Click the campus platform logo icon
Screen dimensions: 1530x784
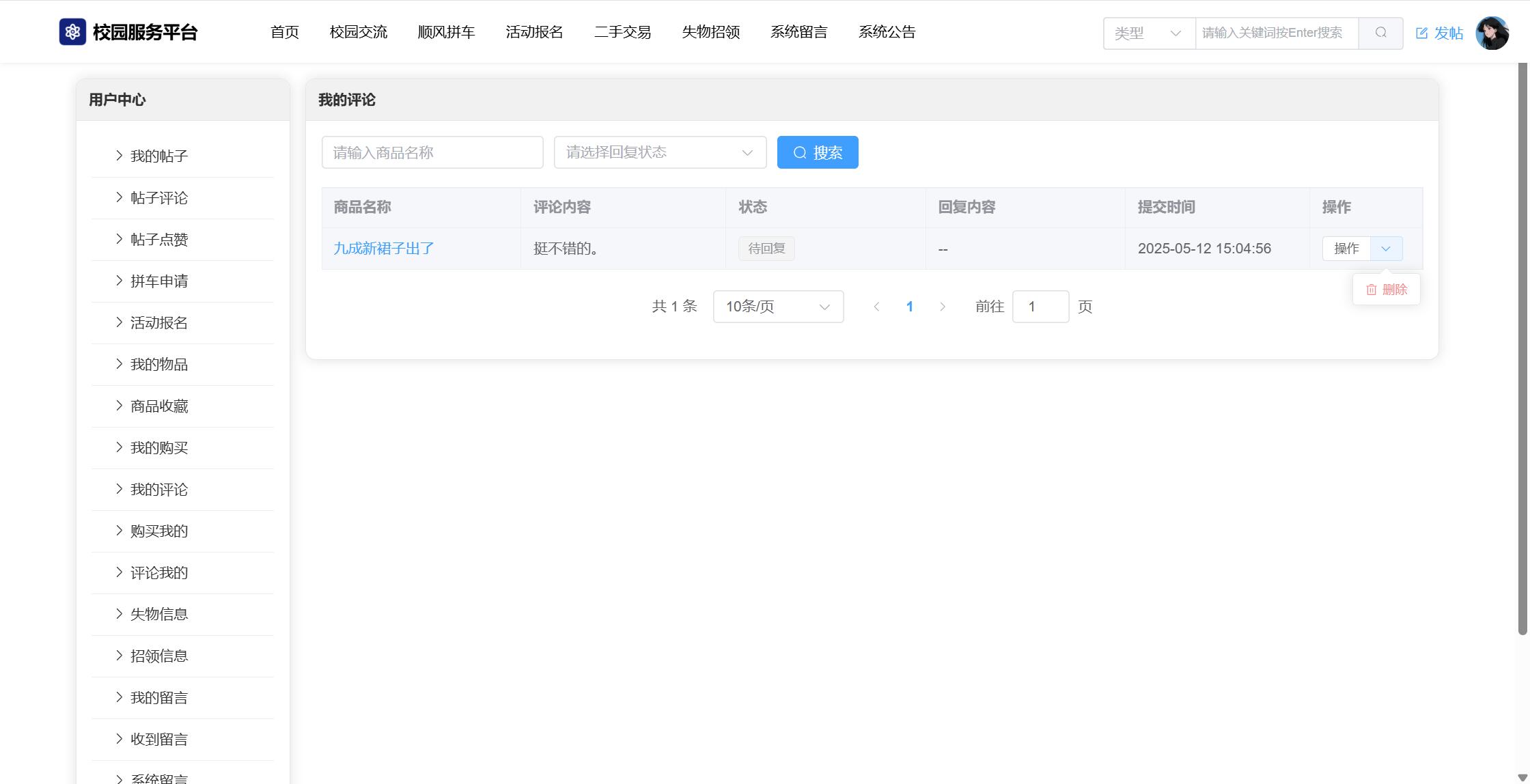pos(72,32)
